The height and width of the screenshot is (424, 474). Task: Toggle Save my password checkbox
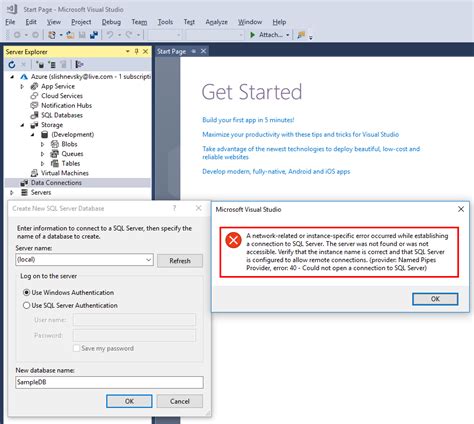point(76,348)
